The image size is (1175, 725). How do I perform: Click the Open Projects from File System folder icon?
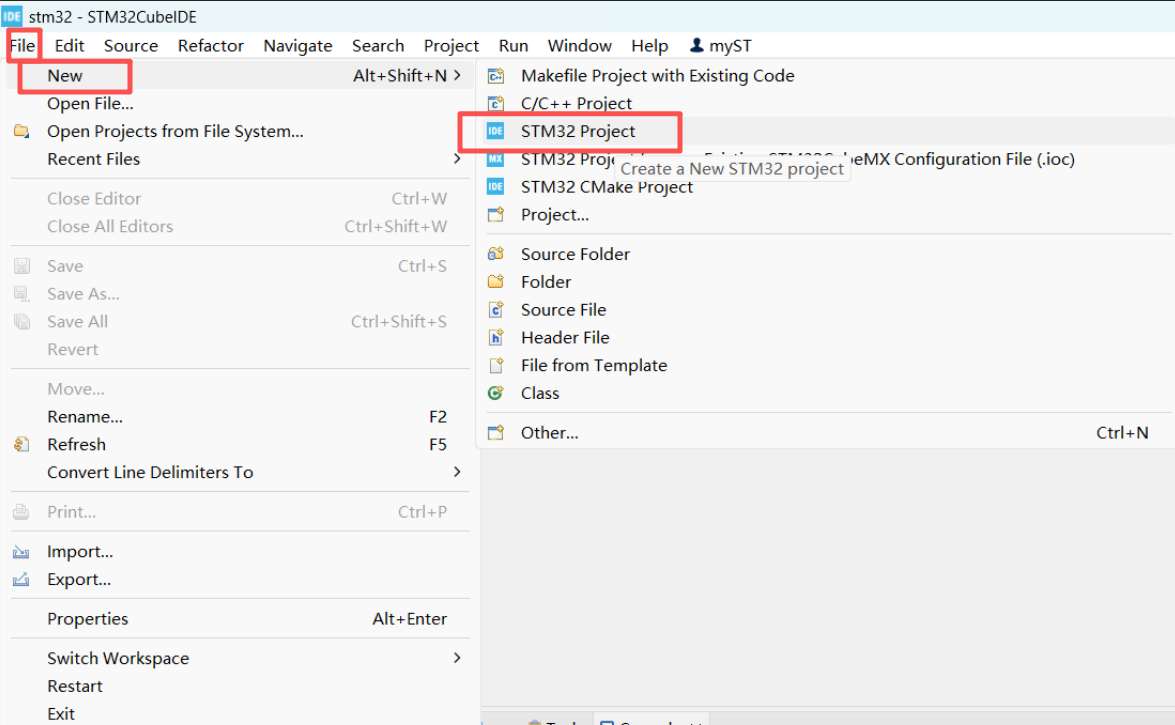click(x=22, y=131)
